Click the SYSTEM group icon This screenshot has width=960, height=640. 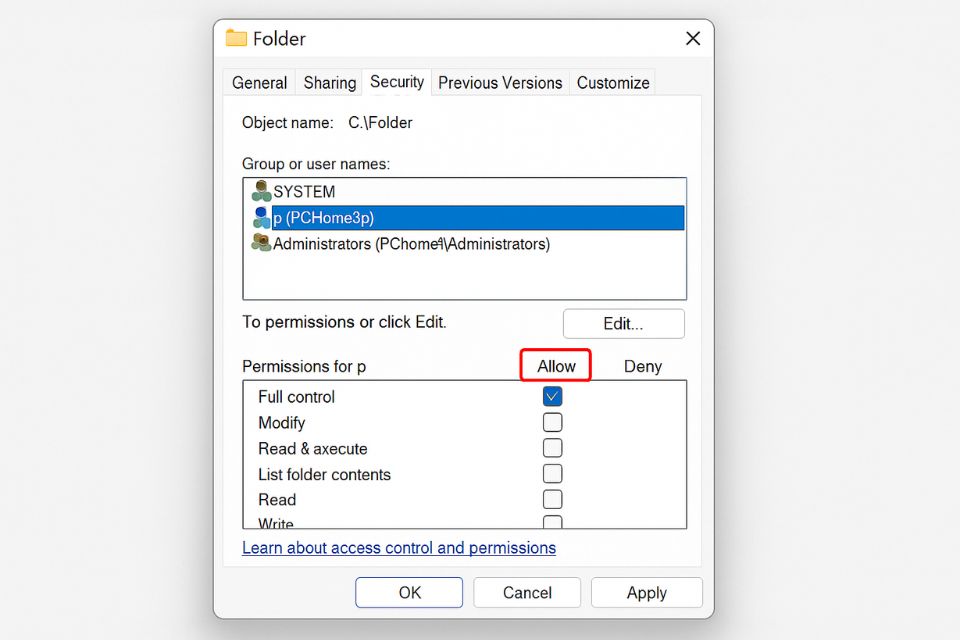pos(261,191)
